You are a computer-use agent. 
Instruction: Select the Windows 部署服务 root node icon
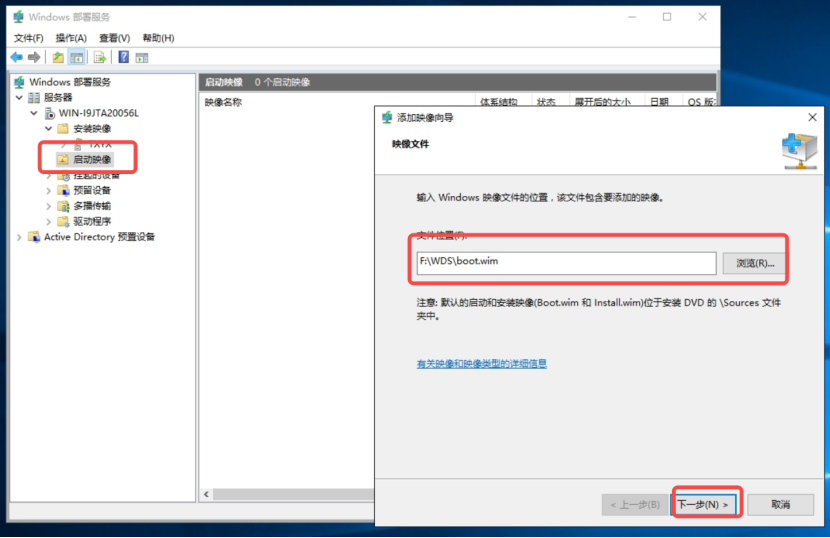click(x=20, y=82)
